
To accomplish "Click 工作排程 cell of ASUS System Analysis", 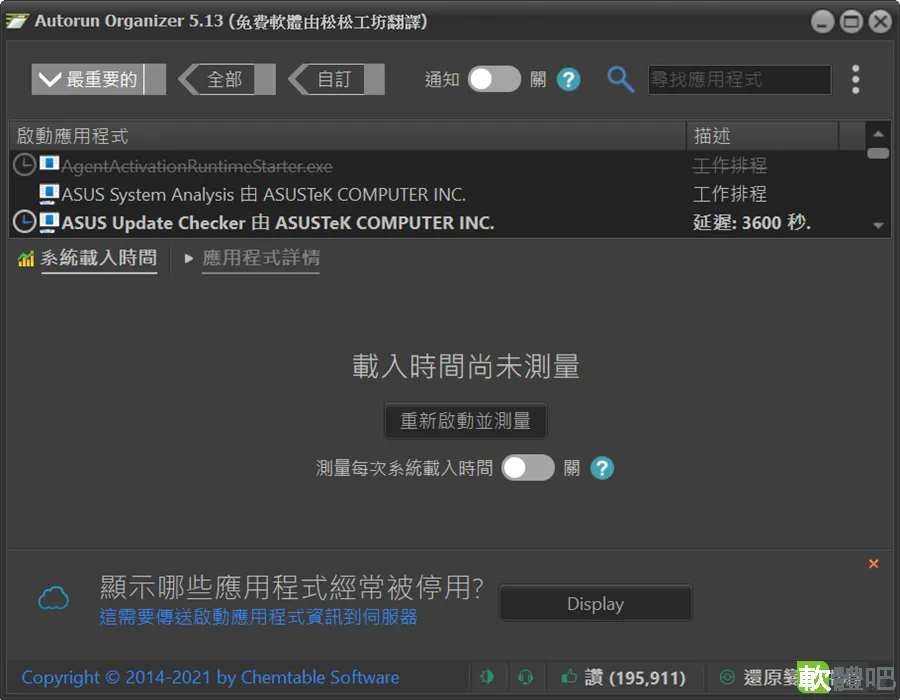I will [x=730, y=194].
